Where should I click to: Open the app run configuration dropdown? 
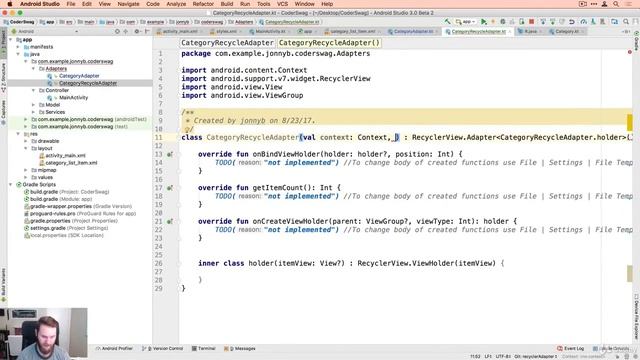pos(466,22)
